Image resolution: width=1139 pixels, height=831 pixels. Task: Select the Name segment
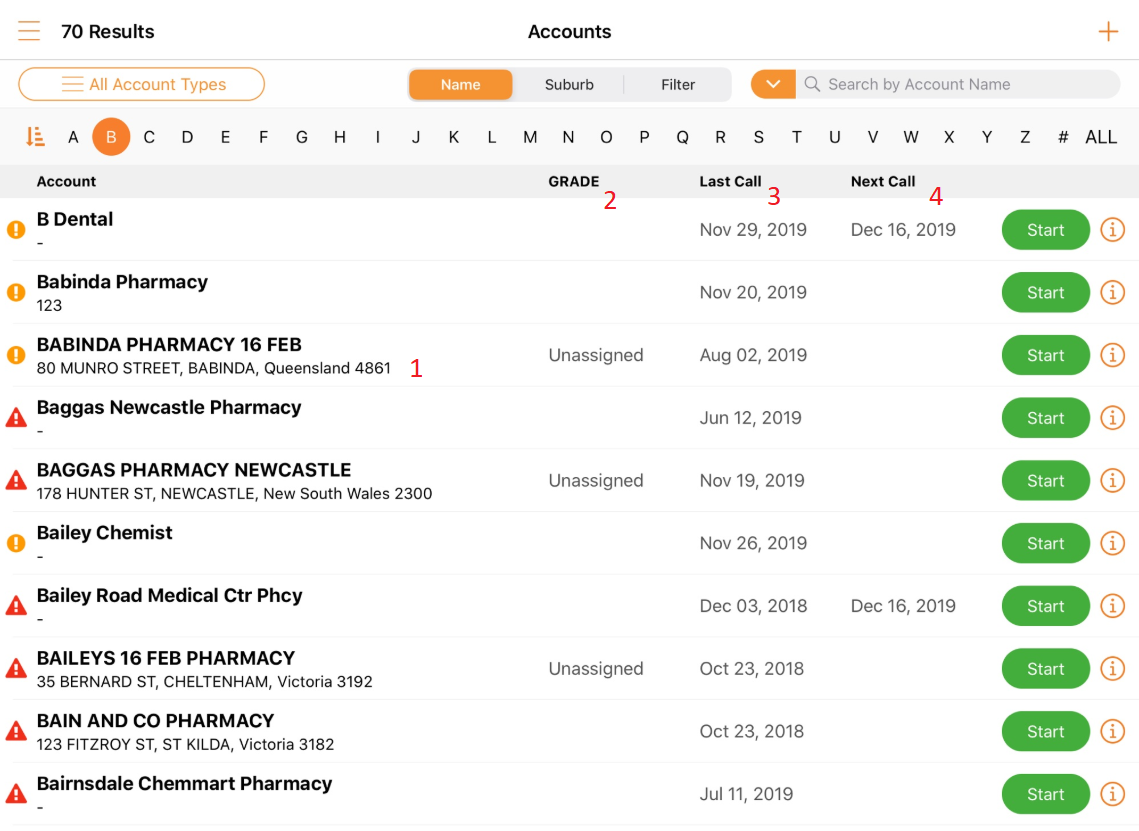coord(461,84)
